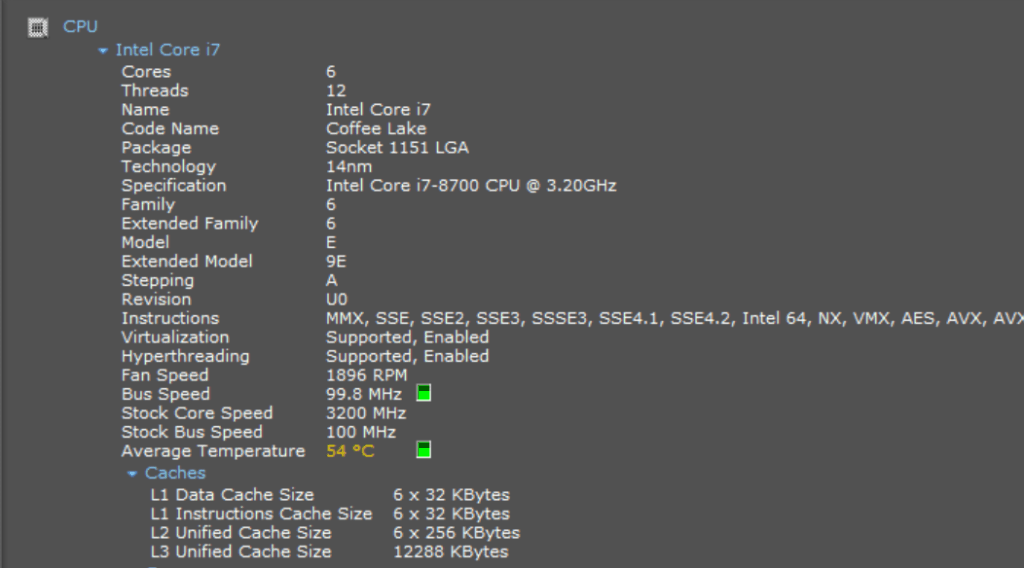
Task: Click the Threads row label
Action: [x=155, y=91]
